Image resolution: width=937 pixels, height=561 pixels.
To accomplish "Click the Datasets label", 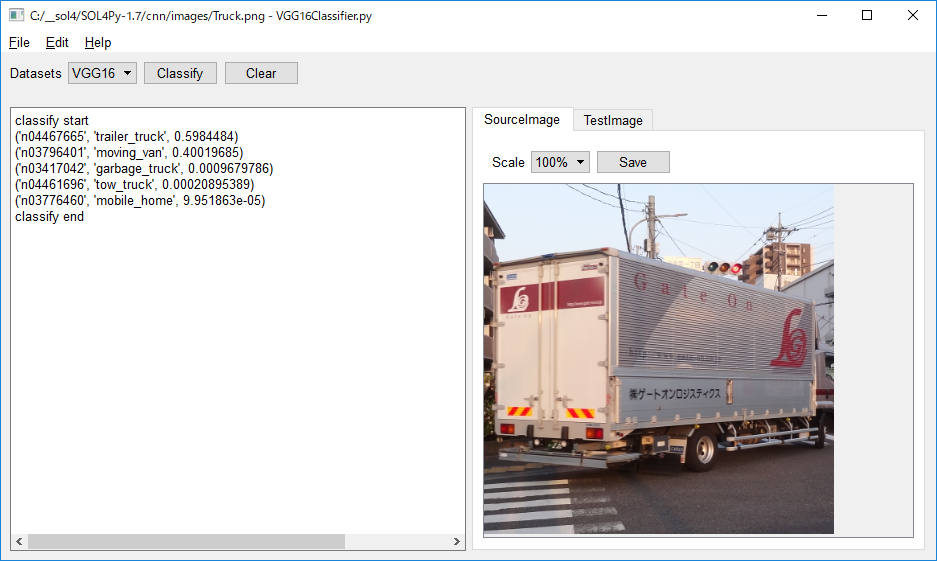I will tap(36, 73).
